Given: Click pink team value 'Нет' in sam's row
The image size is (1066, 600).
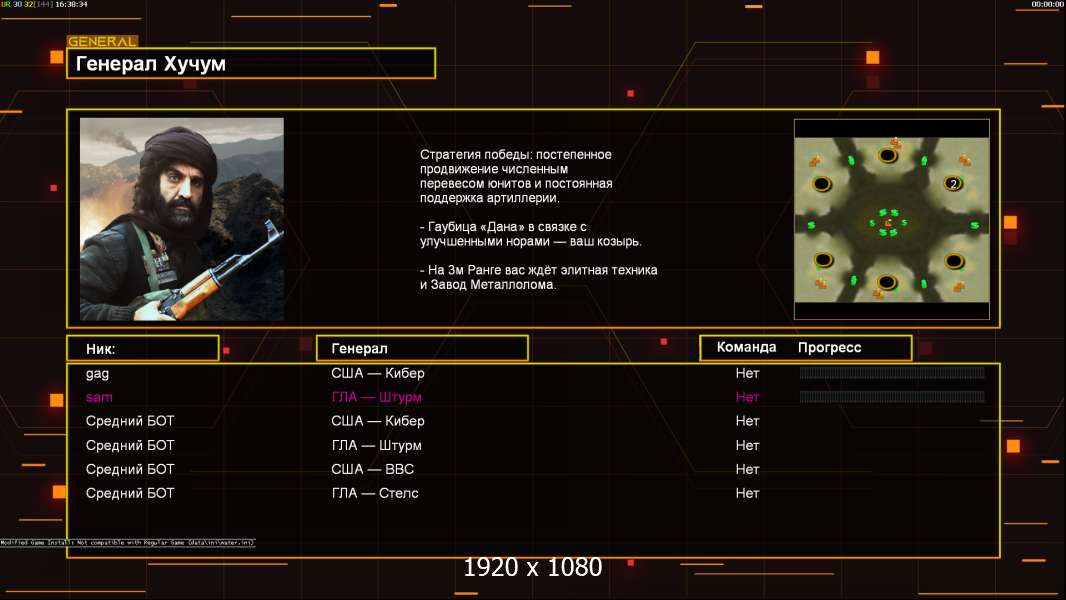Looking at the screenshot, I should pos(747,397).
